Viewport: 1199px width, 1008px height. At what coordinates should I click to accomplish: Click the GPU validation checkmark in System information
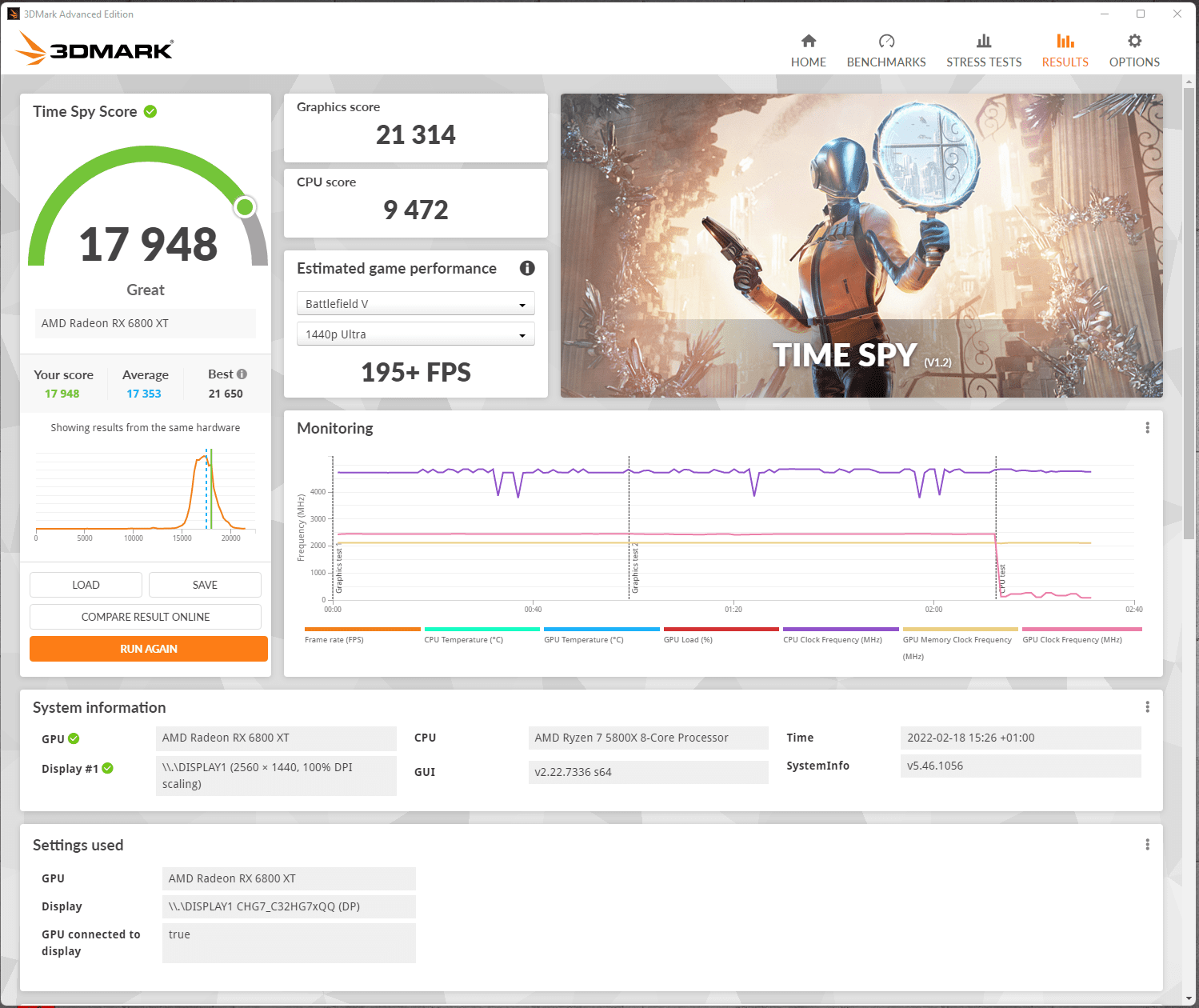pyautogui.click(x=74, y=738)
